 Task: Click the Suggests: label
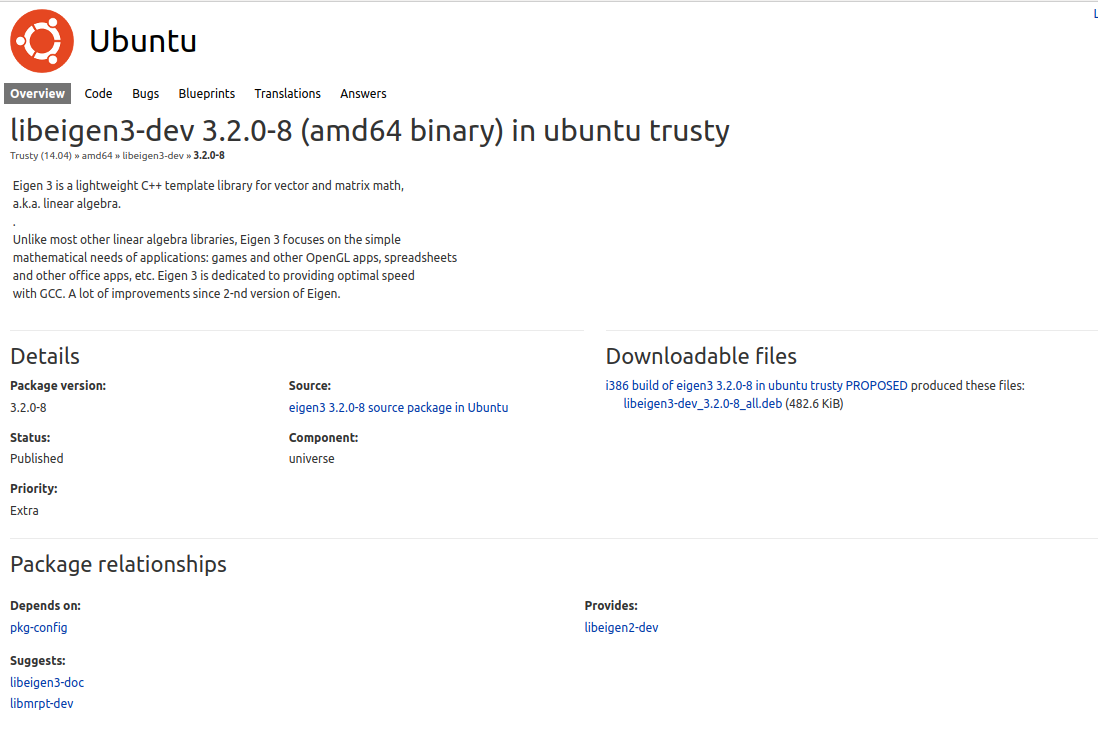(x=37, y=660)
